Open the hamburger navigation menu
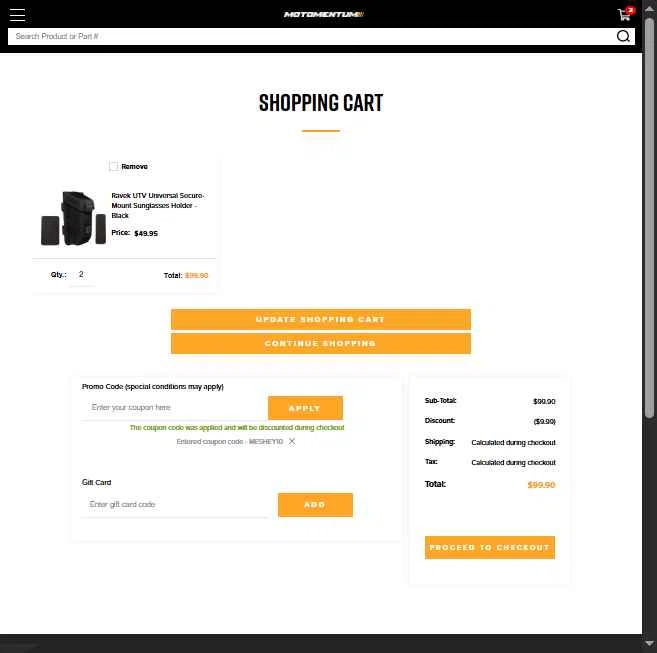Viewport: 657px width, 653px height. (x=17, y=15)
